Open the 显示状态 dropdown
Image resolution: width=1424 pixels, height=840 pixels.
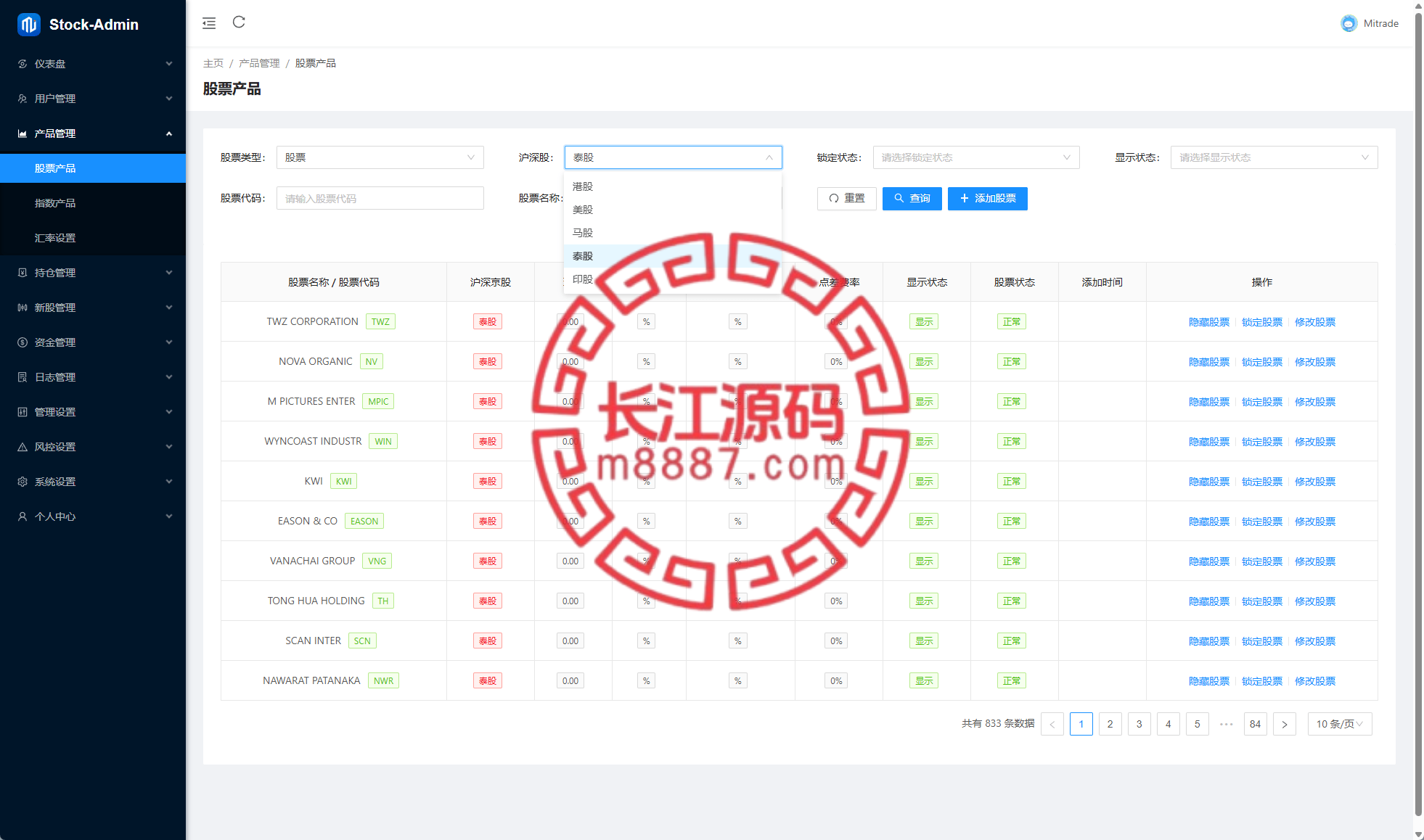[x=1274, y=157]
